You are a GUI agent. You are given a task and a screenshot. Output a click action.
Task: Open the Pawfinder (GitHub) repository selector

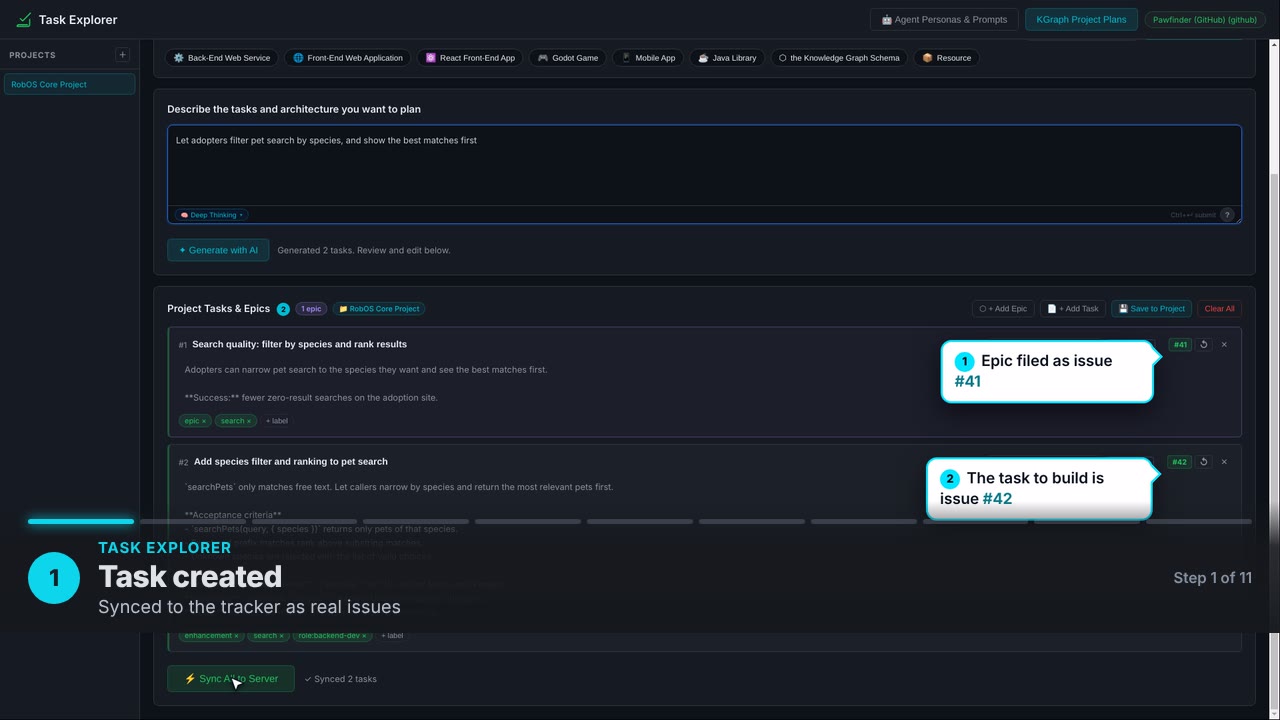[1205, 20]
